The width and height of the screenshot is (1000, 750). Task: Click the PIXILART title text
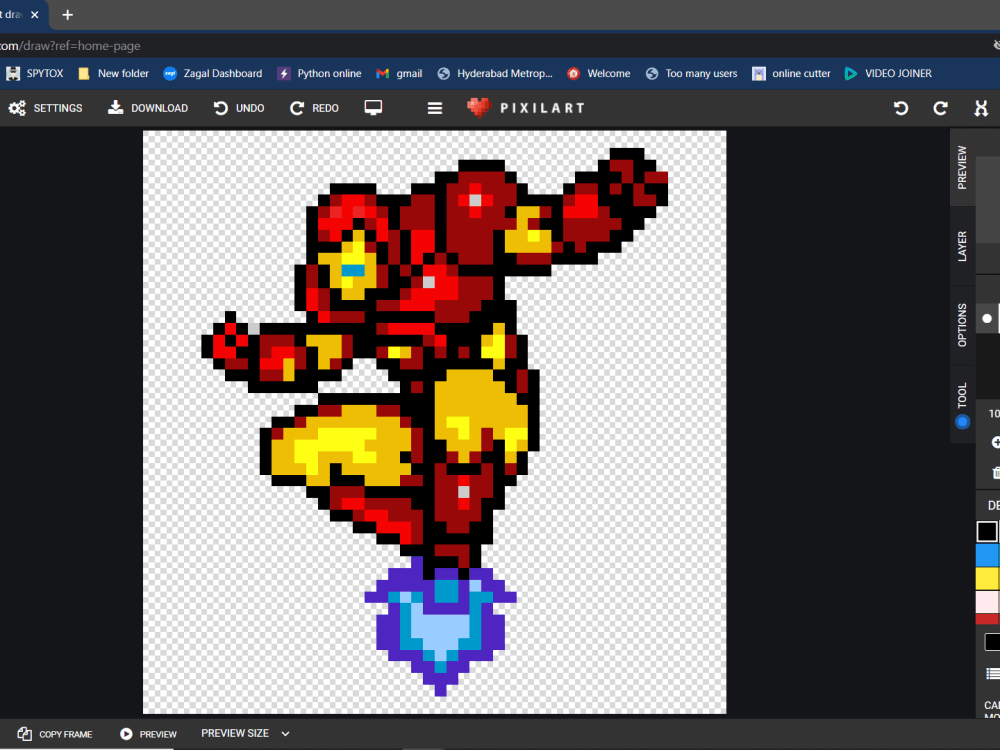[542, 108]
